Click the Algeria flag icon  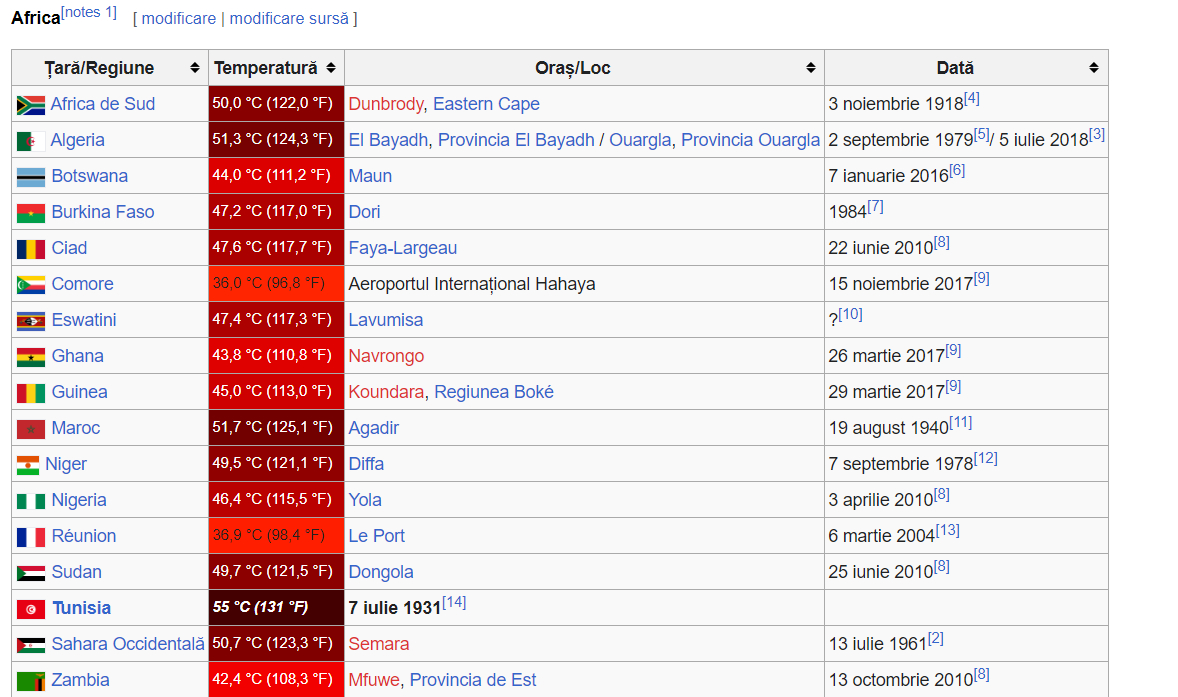31,140
